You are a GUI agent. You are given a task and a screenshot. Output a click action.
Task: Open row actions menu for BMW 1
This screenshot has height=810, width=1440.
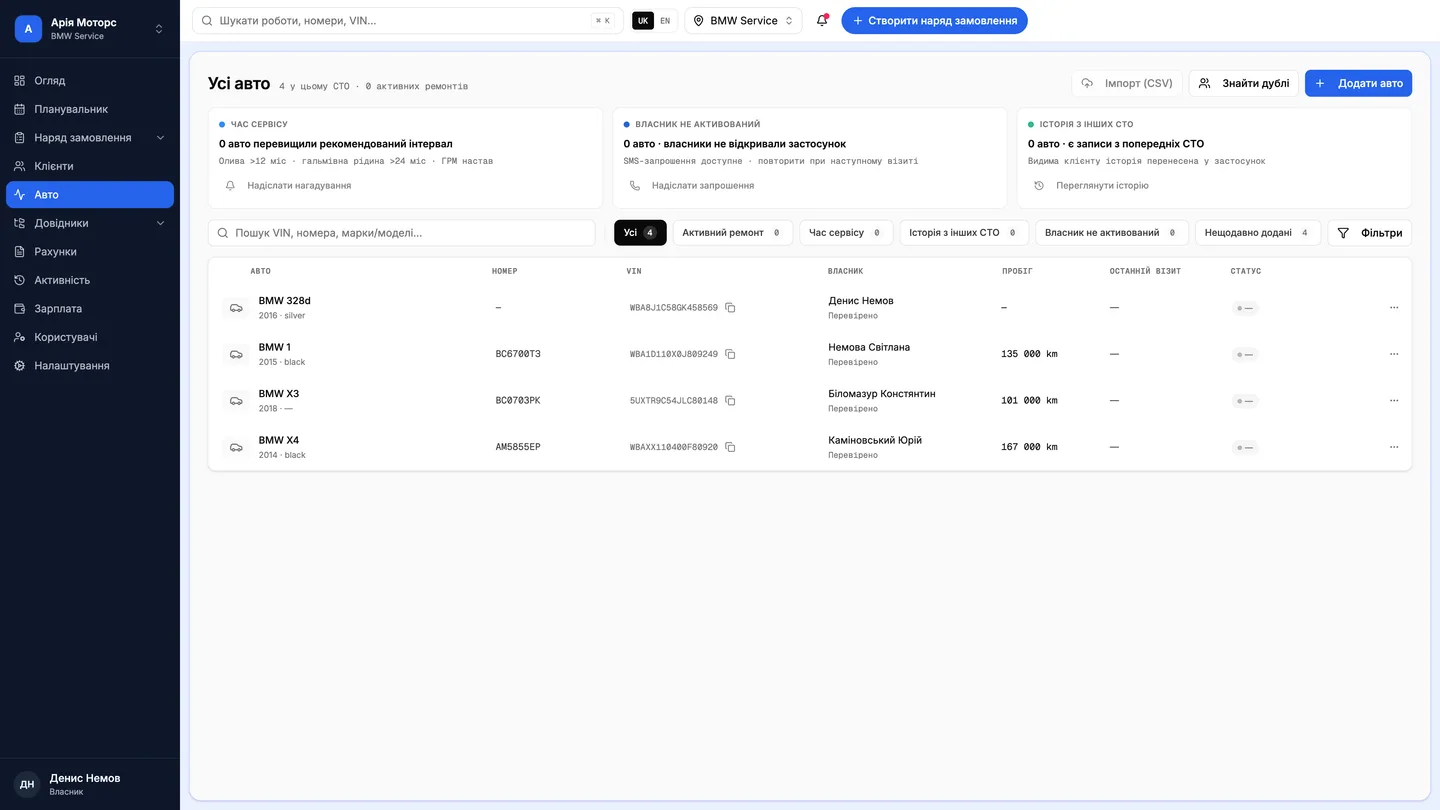coord(1394,354)
